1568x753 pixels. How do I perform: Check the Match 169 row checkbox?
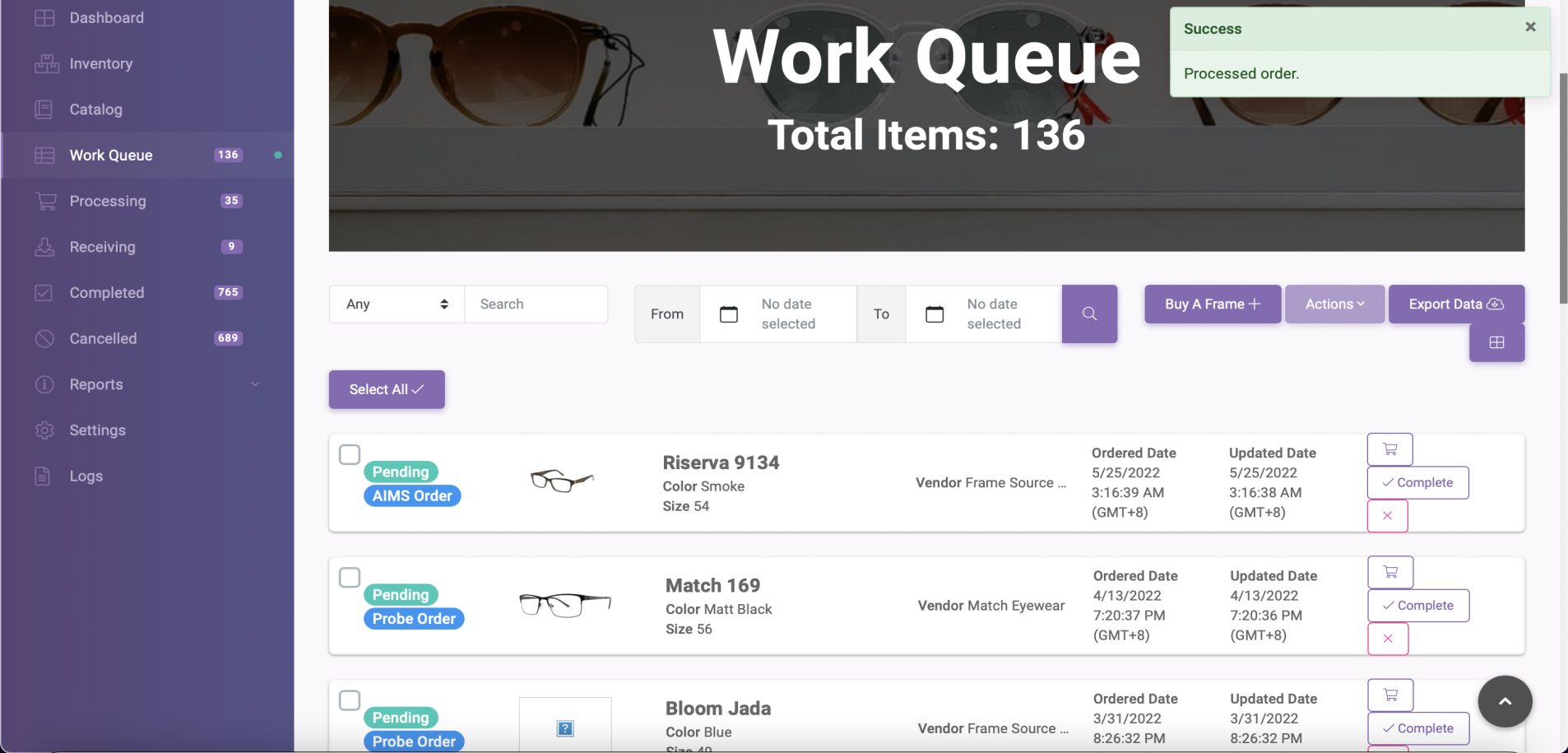350,577
